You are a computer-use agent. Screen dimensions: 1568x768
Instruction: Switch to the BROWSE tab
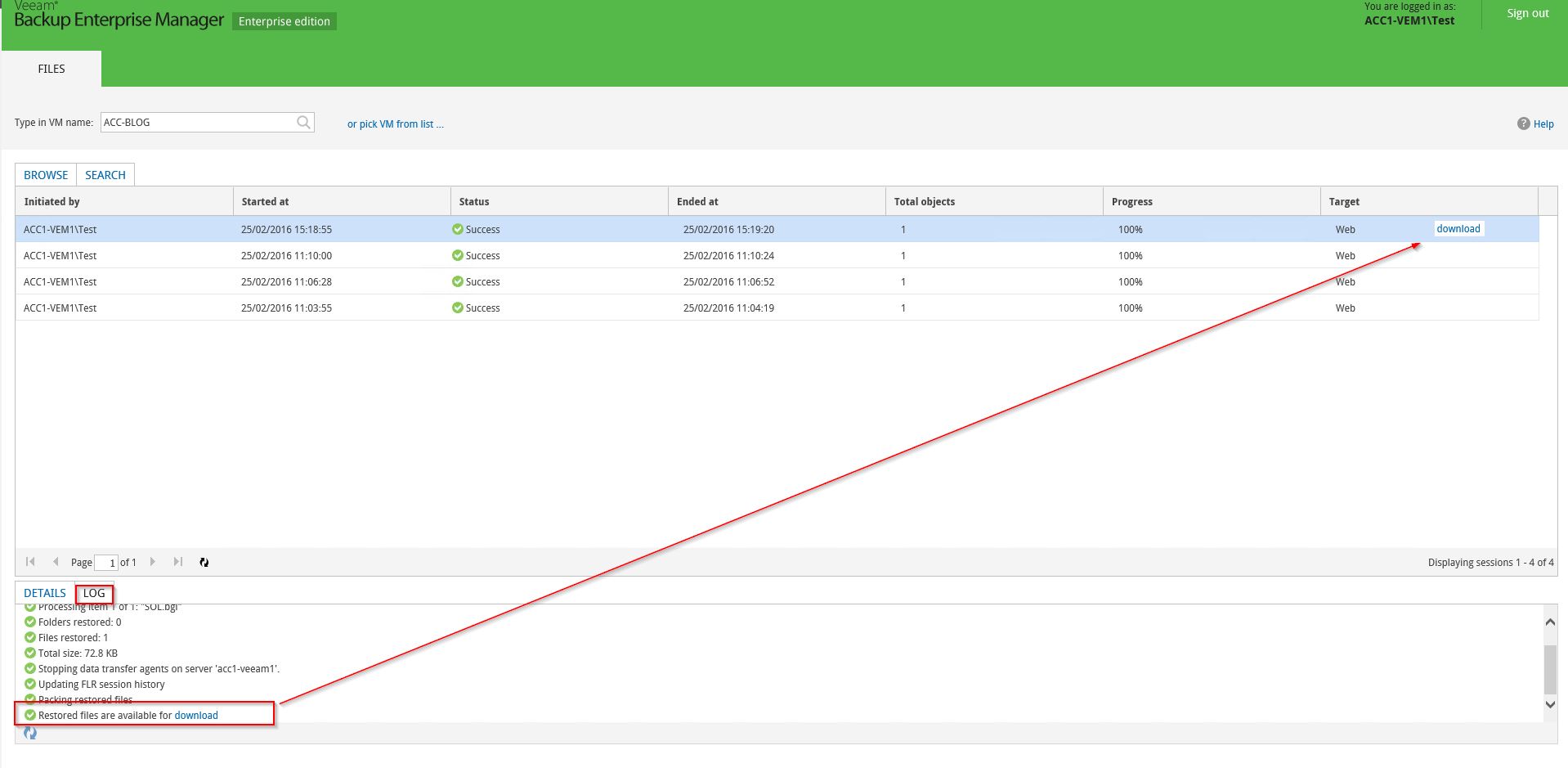pyautogui.click(x=46, y=175)
